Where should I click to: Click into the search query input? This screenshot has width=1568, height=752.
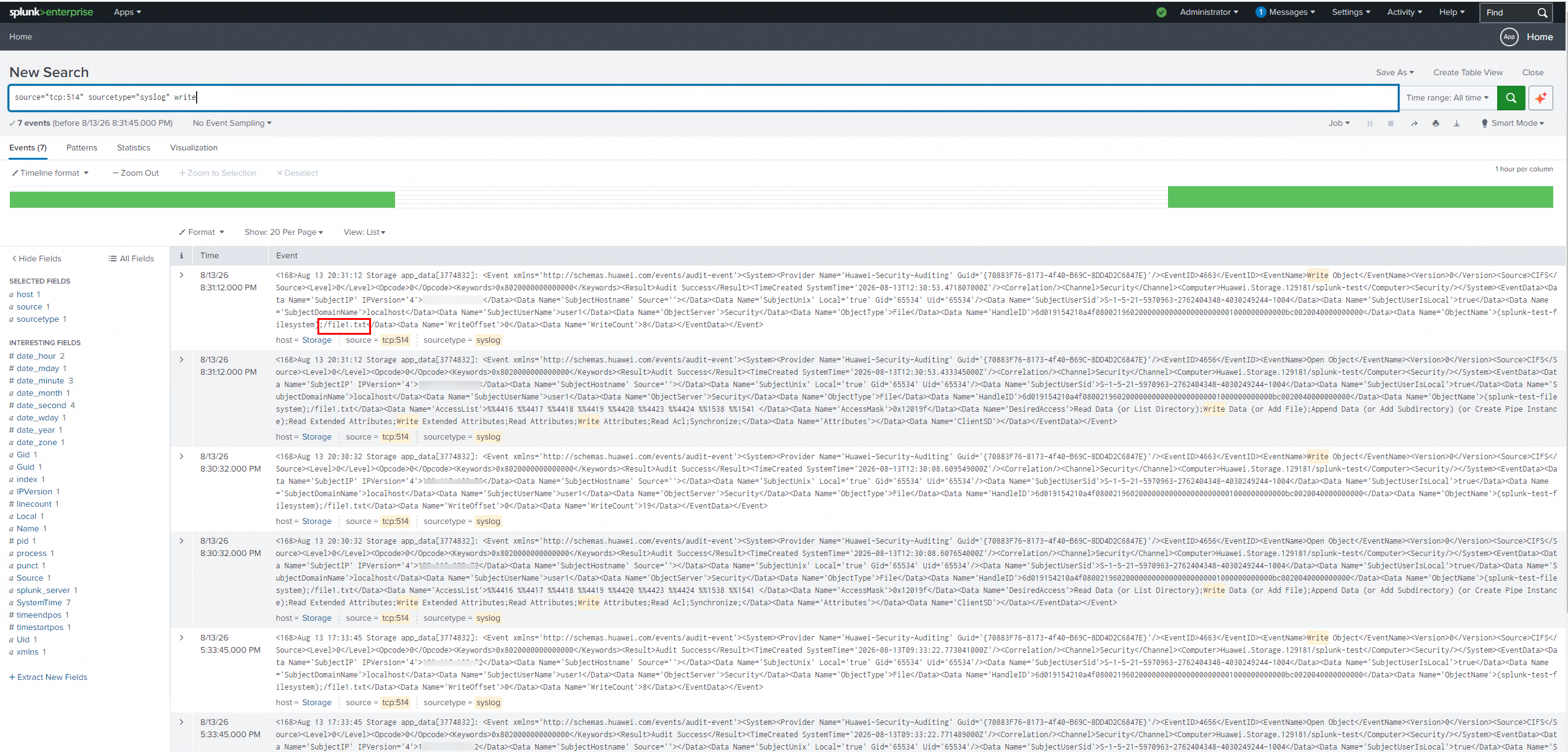(x=703, y=98)
